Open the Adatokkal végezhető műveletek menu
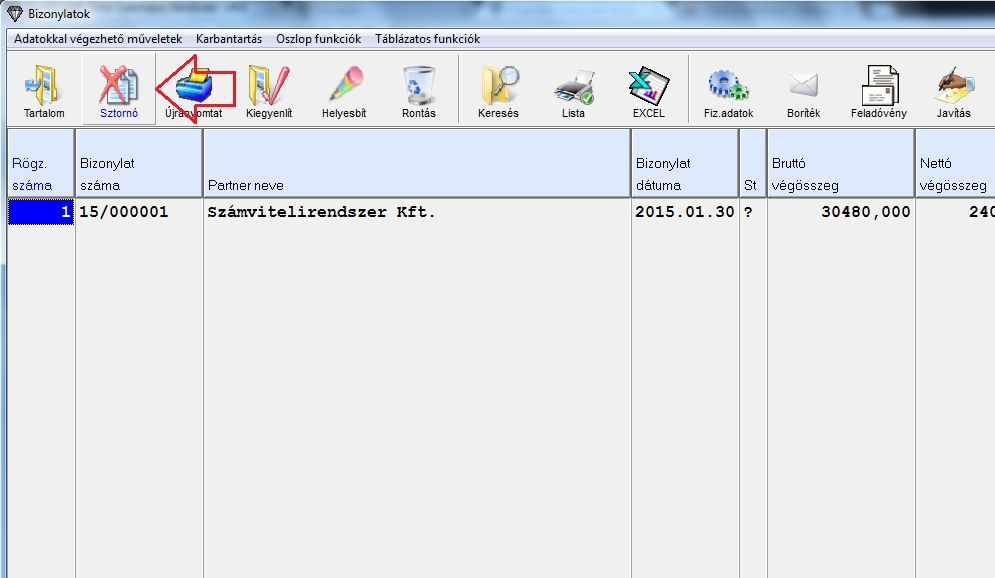 click(x=98, y=39)
